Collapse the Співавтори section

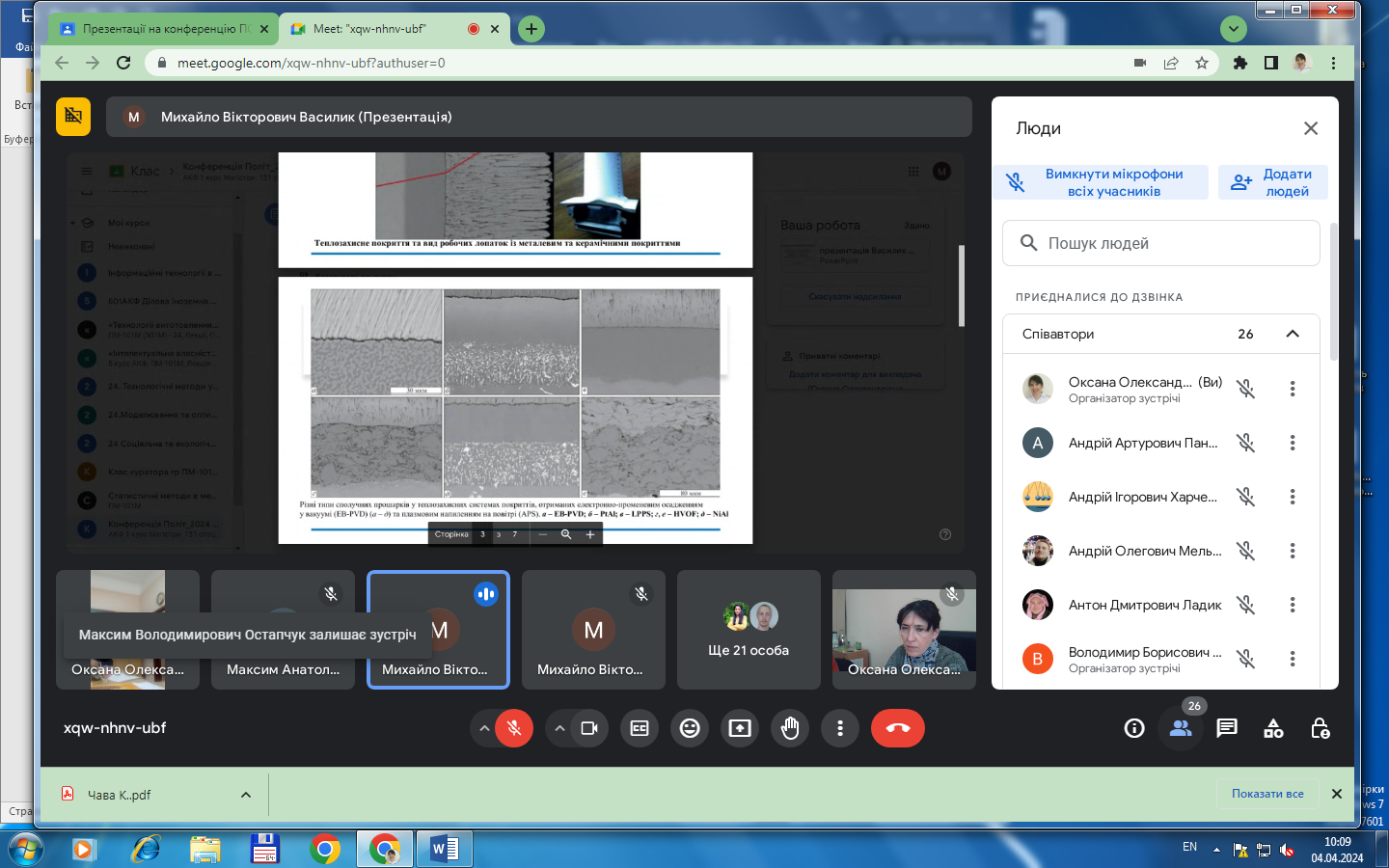(x=1293, y=334)
